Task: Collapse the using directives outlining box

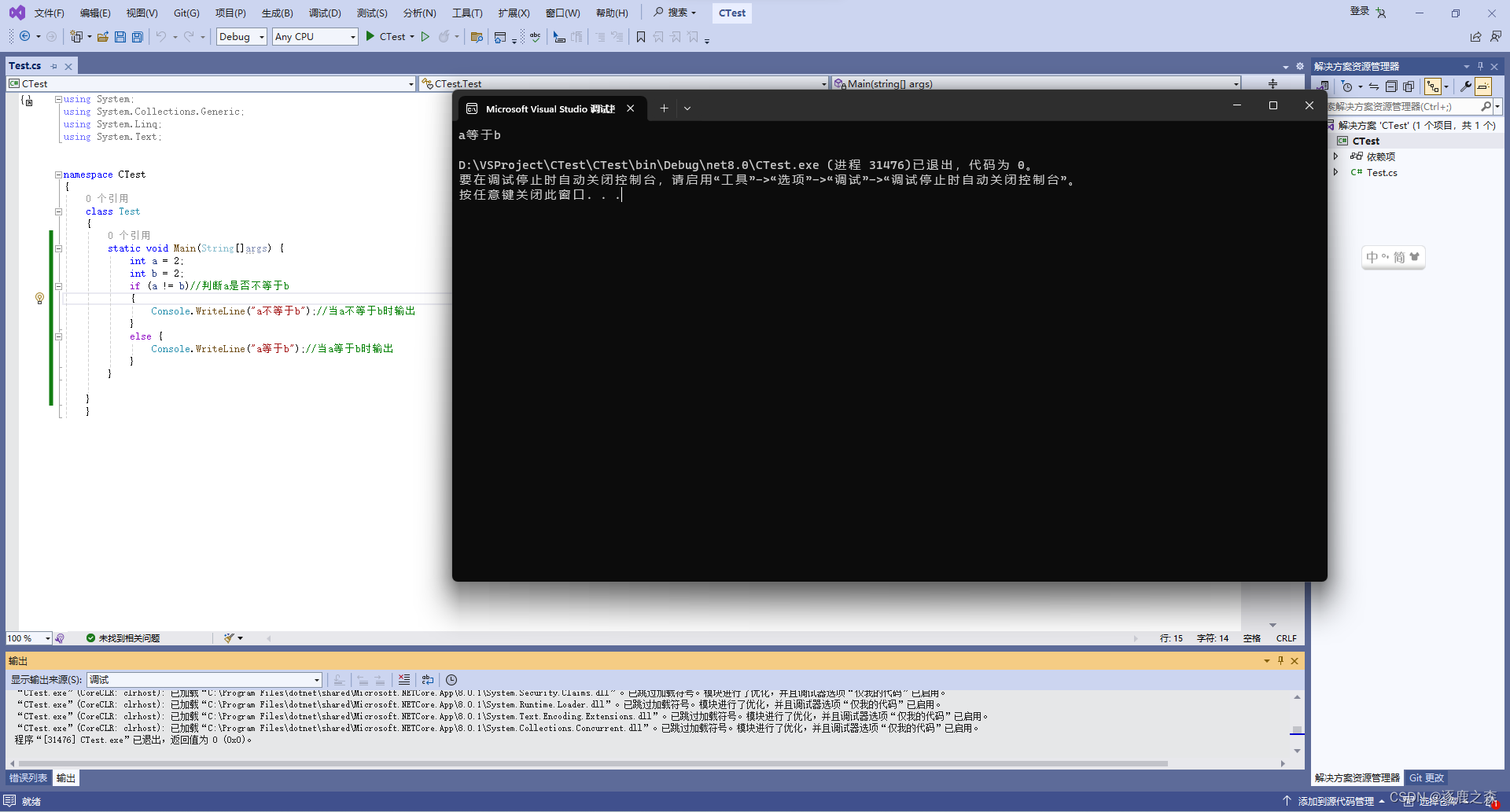Action: click(58, 99)
